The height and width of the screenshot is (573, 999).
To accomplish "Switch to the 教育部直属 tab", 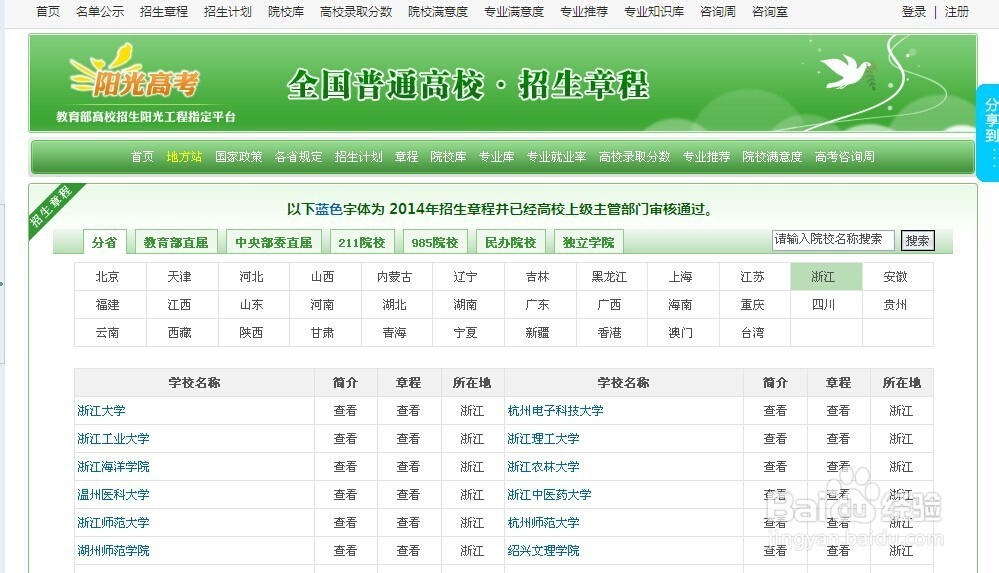I will pyautogui.click(x=176, y=242).
